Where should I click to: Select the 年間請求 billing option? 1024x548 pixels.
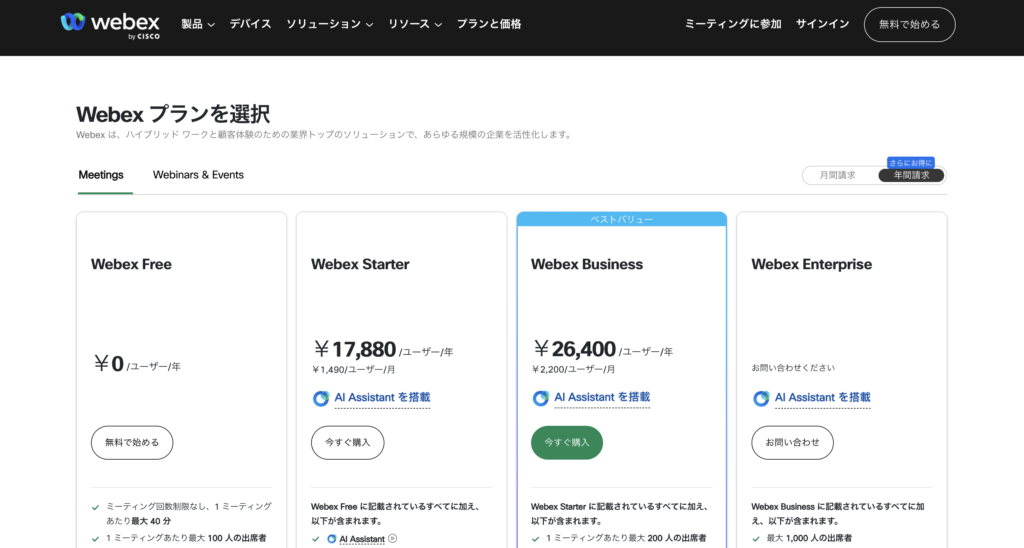911,176
